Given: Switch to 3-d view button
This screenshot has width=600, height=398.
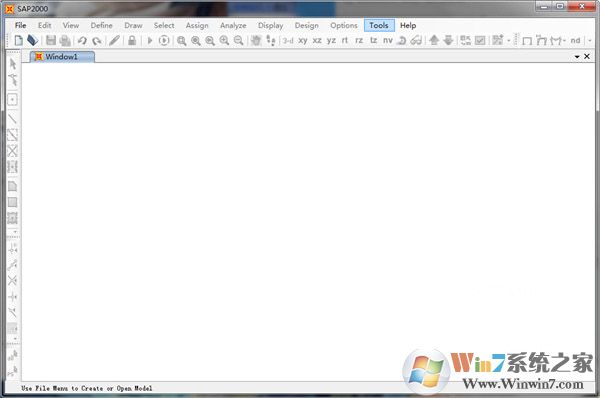Looking at the screenshot, I should pyautogui.click(x=288, y=40).
